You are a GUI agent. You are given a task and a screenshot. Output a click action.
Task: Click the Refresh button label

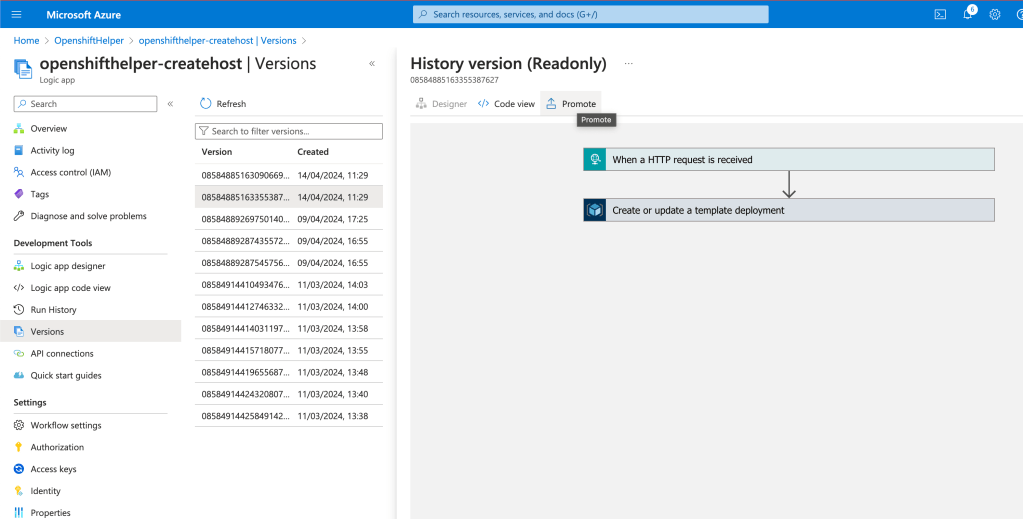pyautogui.click(x=231, y=104)
